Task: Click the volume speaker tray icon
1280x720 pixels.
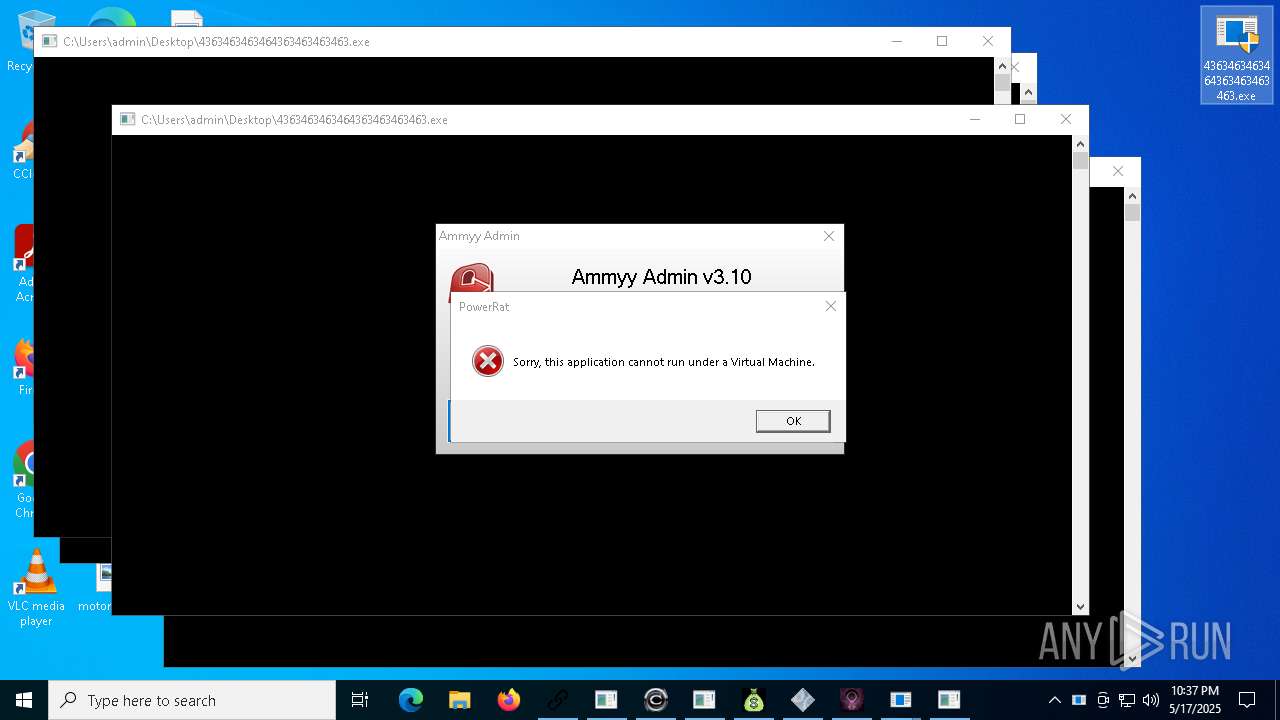Action: (x=1150, y=700)
